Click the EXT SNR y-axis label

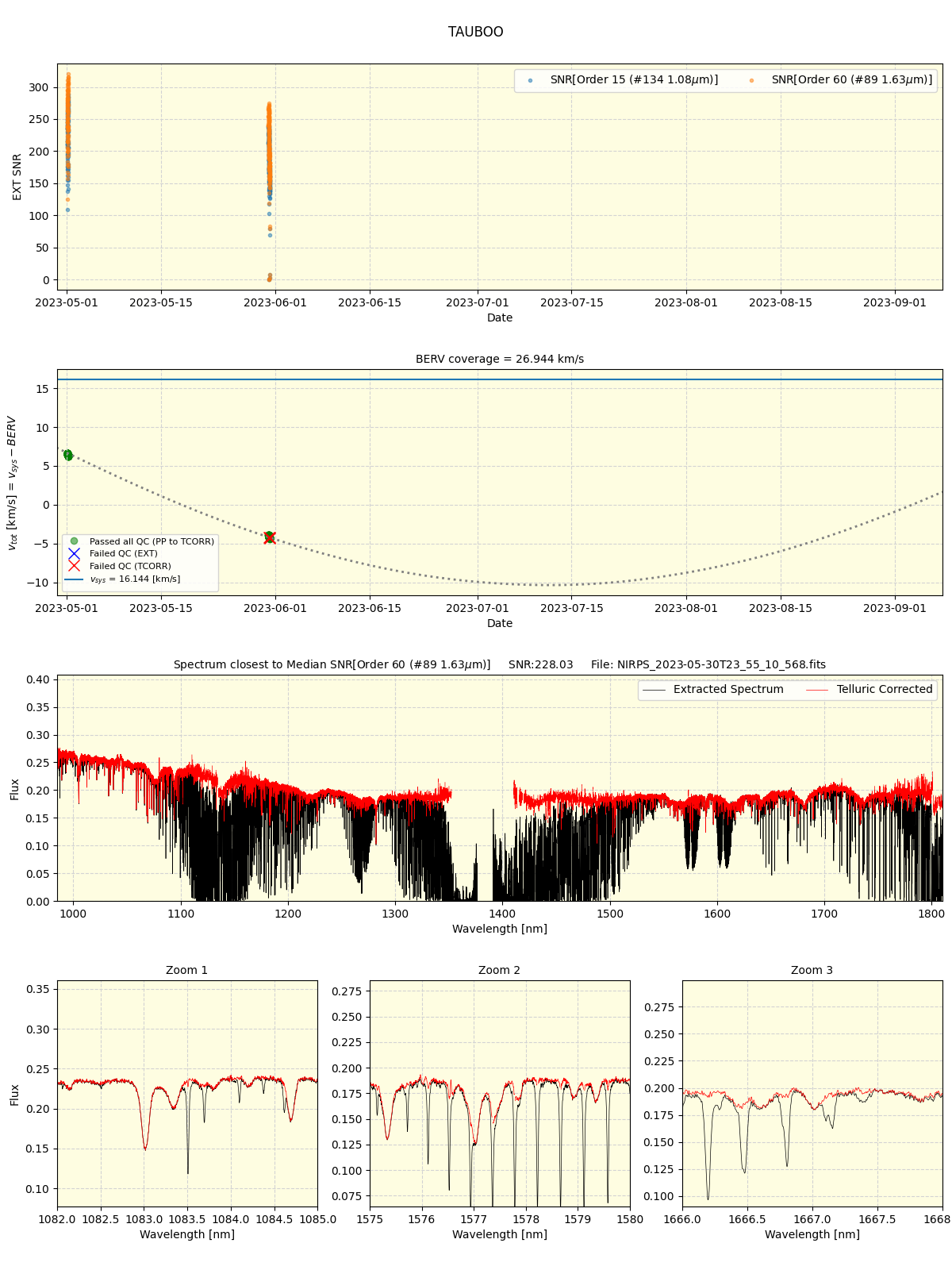(17, 177)
